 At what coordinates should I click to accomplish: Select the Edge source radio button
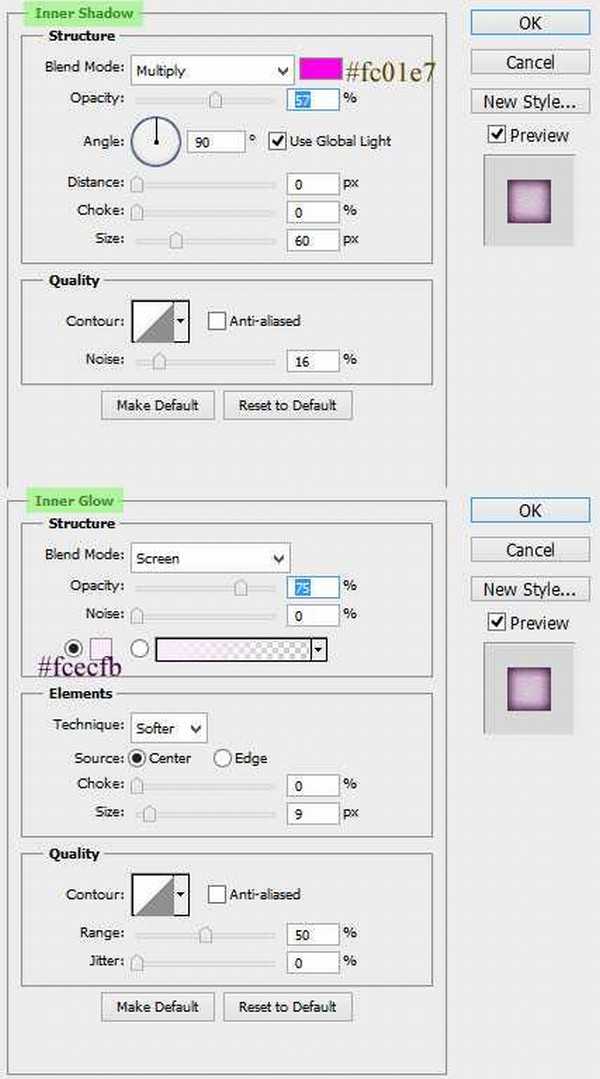(x=222, y=758)
